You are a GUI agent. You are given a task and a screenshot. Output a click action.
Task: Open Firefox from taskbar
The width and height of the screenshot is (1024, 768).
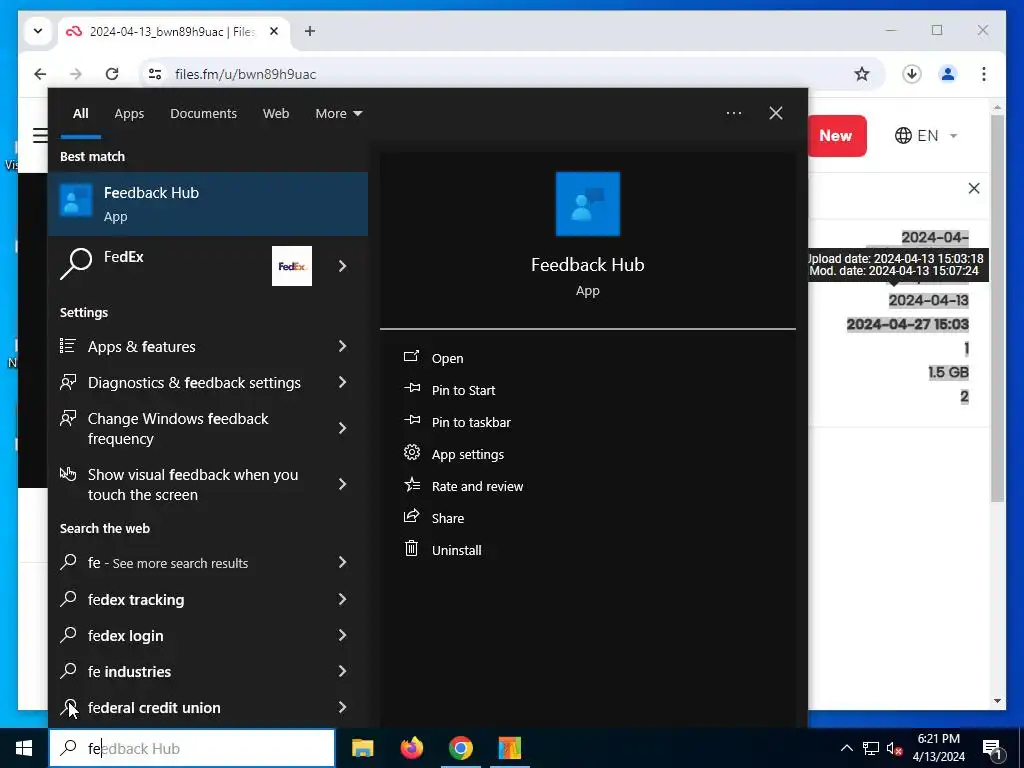411,748
